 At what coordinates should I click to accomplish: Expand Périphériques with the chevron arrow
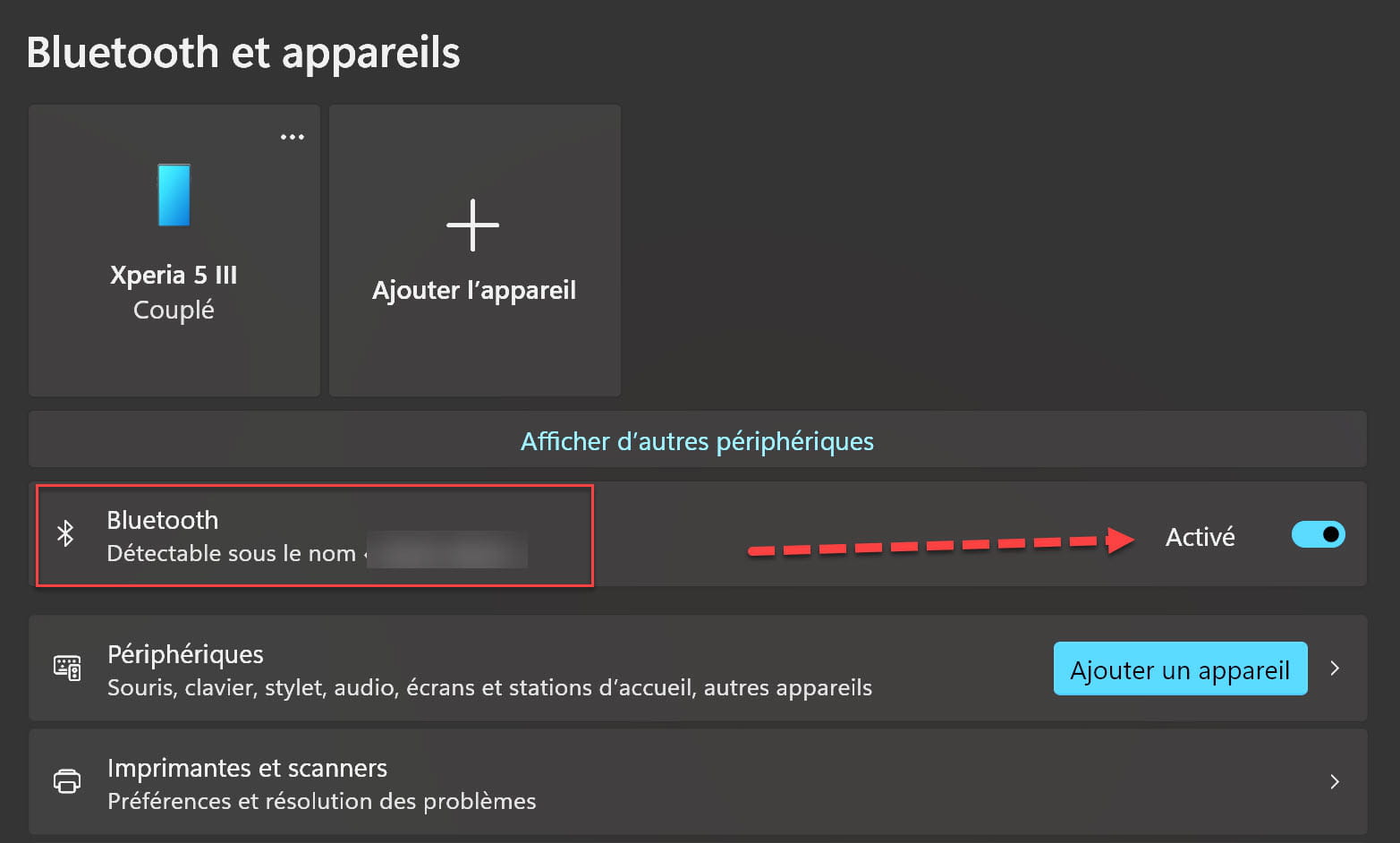click(x=1335, y=668)
